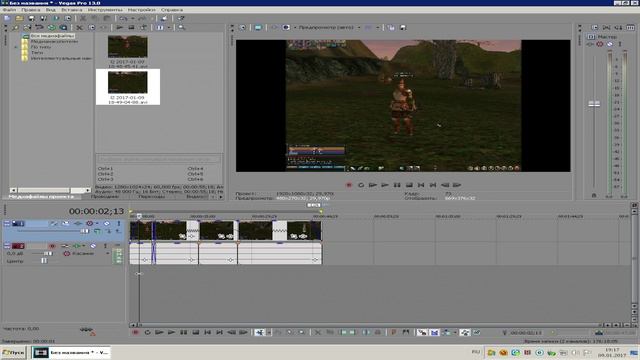Start media preview in Project Media toolbar
Screen dimensions: 640x360
120,28
